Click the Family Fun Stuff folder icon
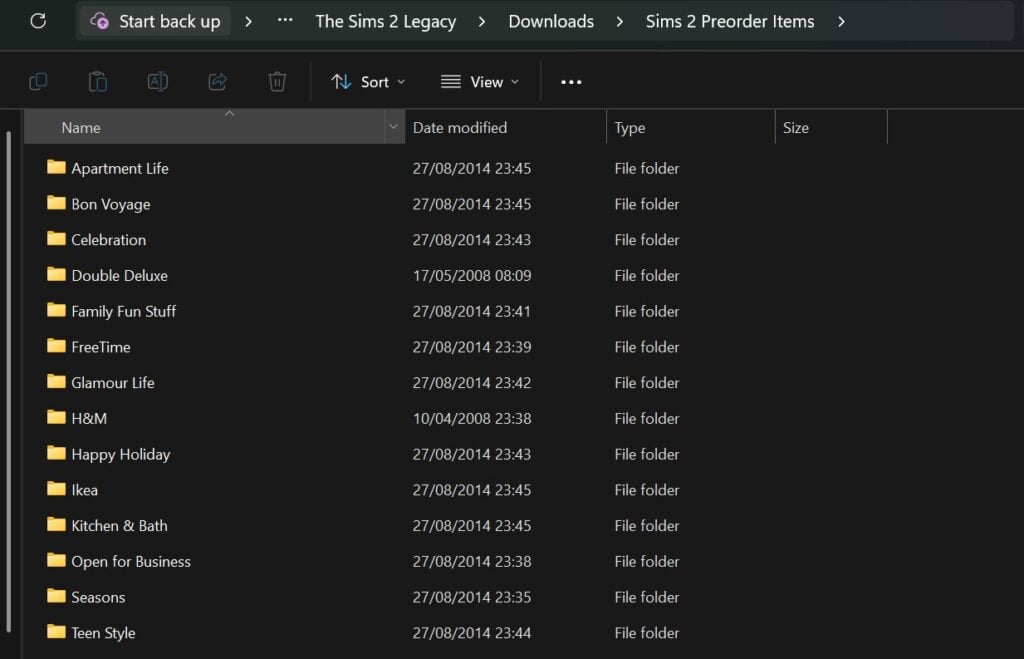This screenshot has width=1024, height=659. (x=56, y=310)
